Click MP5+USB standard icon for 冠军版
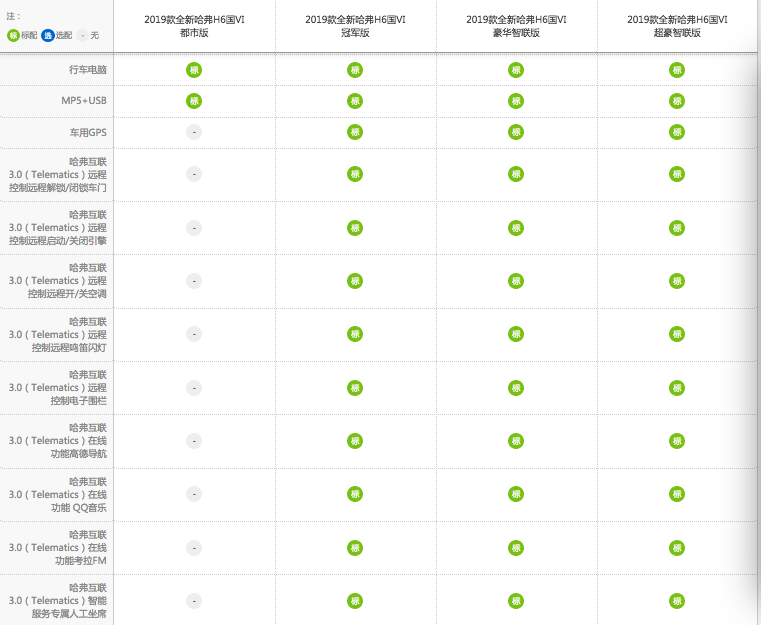Image resolution: width=761 pixels, height=625 pixels. point(355,101)
